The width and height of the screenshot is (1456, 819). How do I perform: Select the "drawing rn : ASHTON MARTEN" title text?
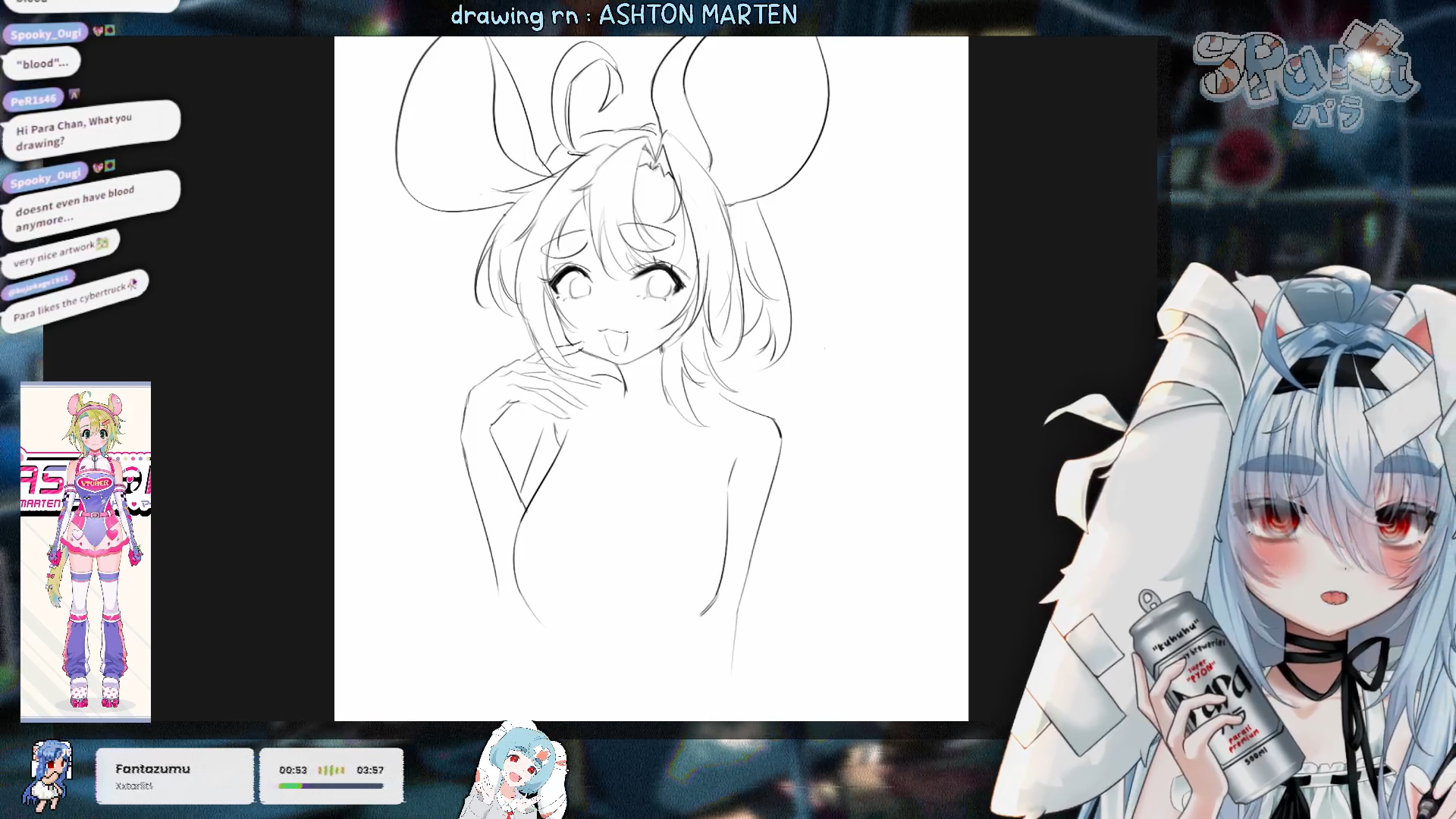(623, 15)
